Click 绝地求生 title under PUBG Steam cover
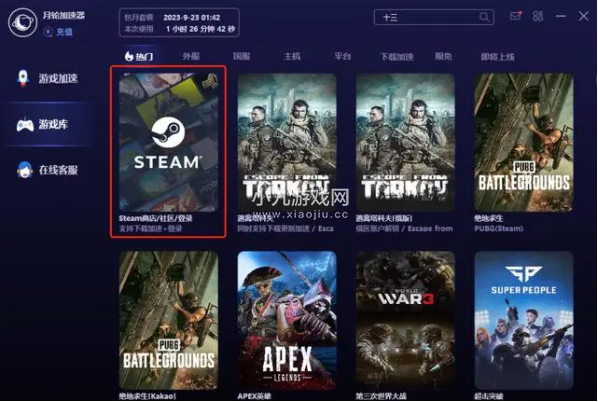Viewport: 598px width, 402px height. point(489,219)
